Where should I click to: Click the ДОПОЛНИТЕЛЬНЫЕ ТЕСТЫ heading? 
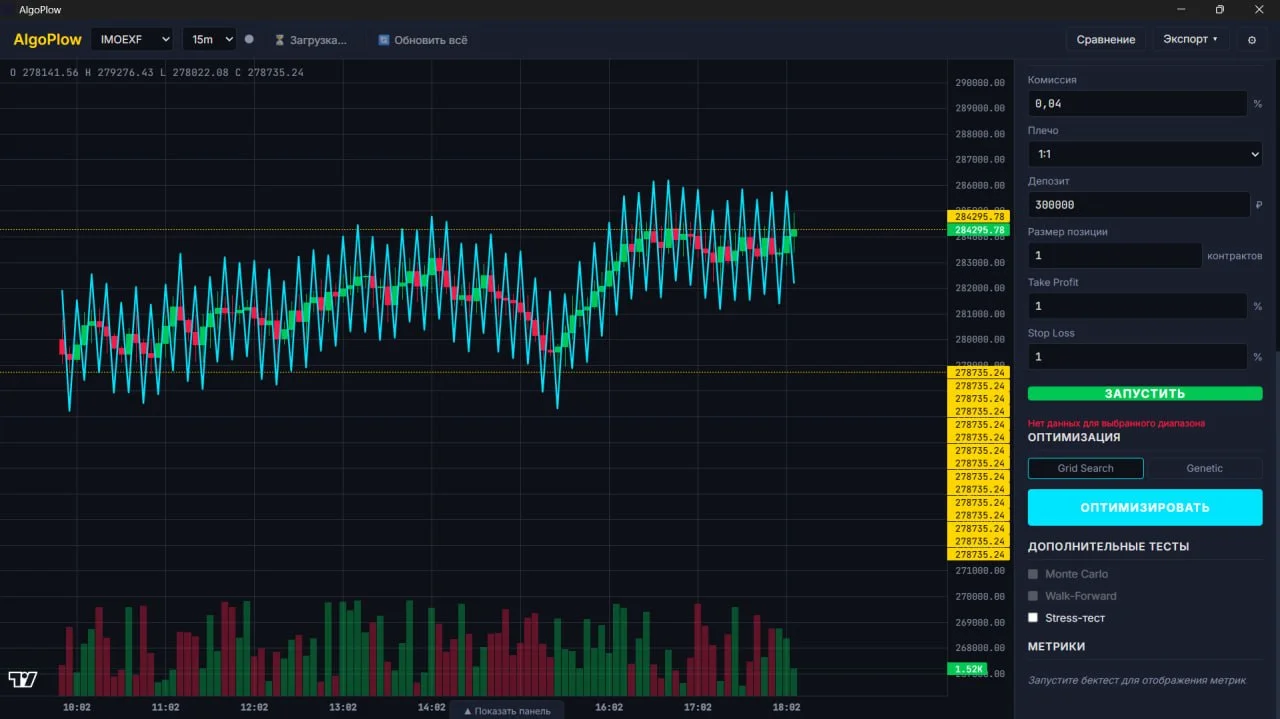point(1108,547)
